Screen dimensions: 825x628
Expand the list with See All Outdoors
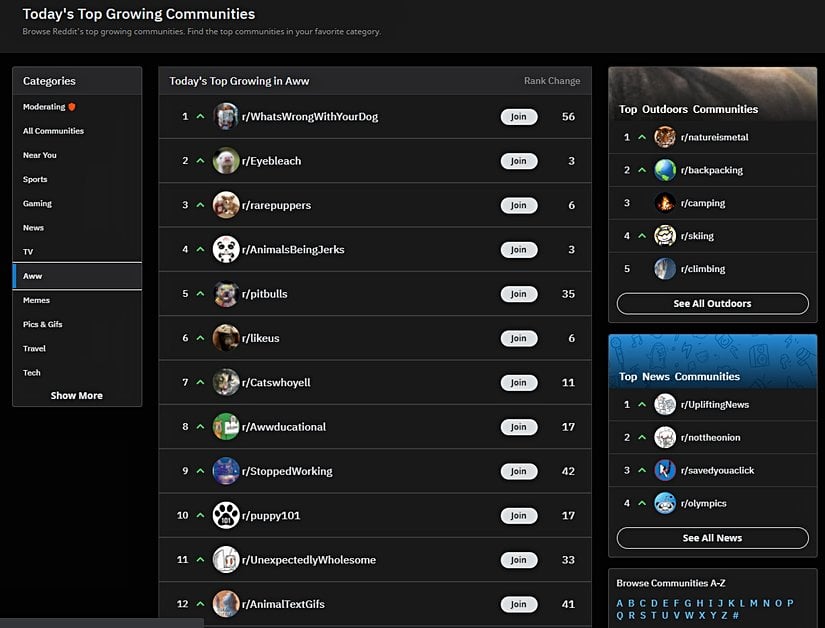coord(712,304)
